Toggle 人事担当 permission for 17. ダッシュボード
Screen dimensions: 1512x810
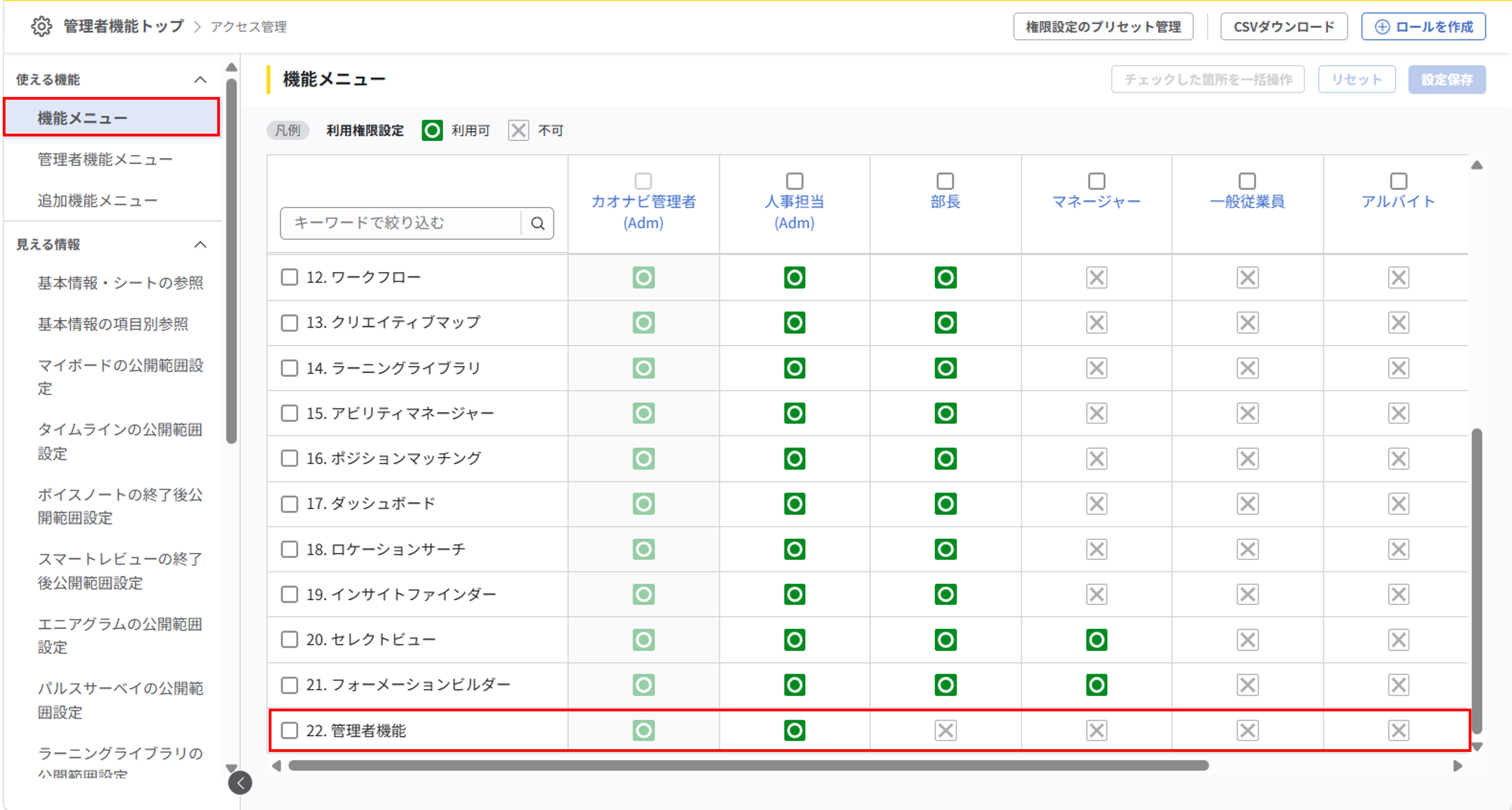794,503
